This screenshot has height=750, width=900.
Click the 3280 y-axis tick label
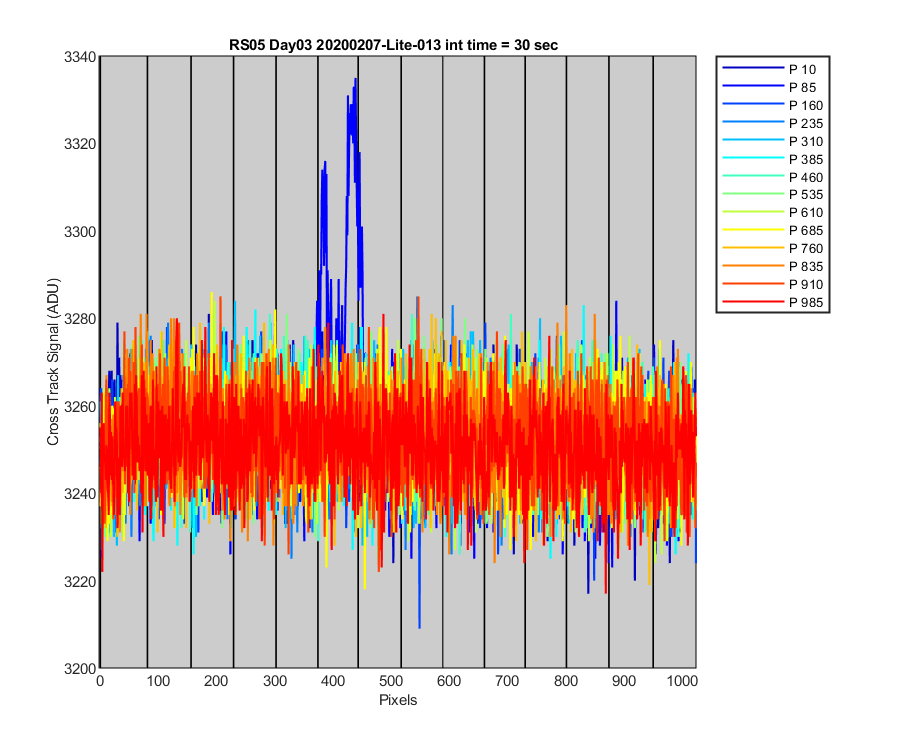tap(80, 319)
